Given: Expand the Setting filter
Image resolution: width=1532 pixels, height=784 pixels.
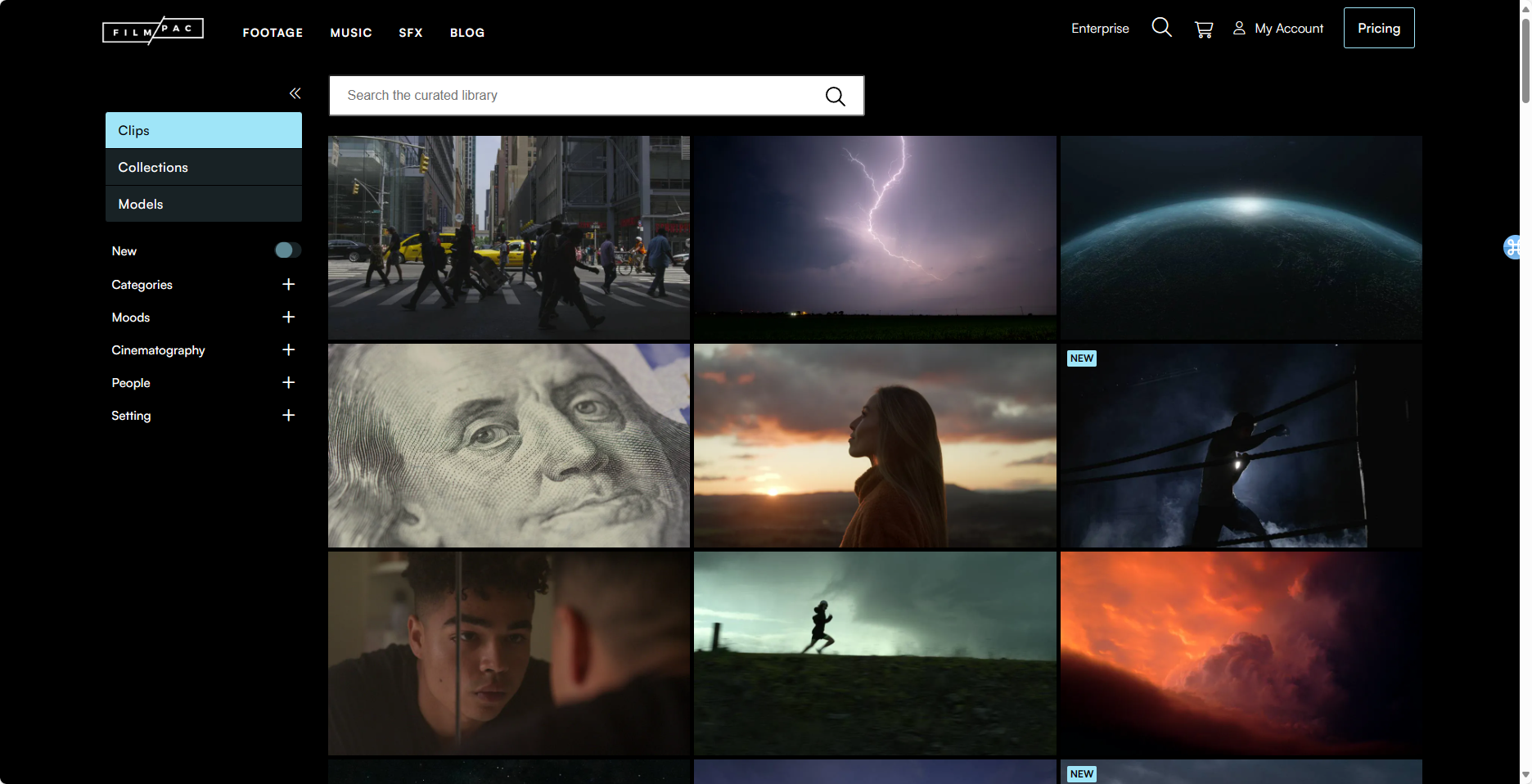Looking at the screenshot, I should (288, 415).
